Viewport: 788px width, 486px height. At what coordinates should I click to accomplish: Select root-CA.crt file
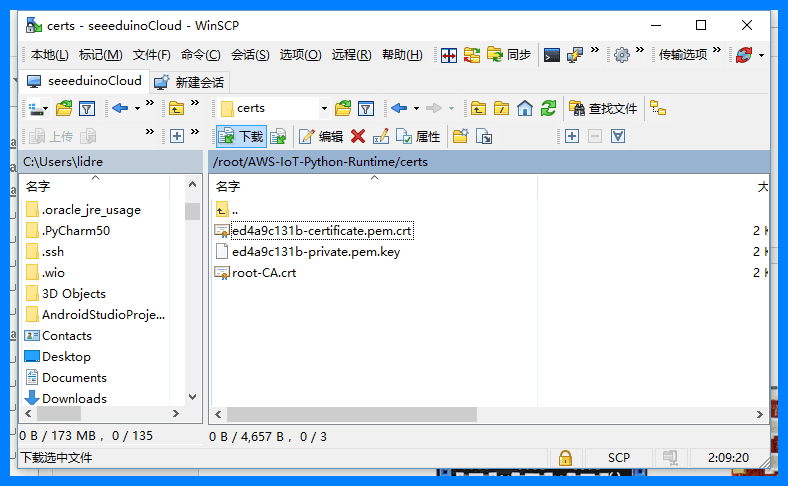[264, 273]
